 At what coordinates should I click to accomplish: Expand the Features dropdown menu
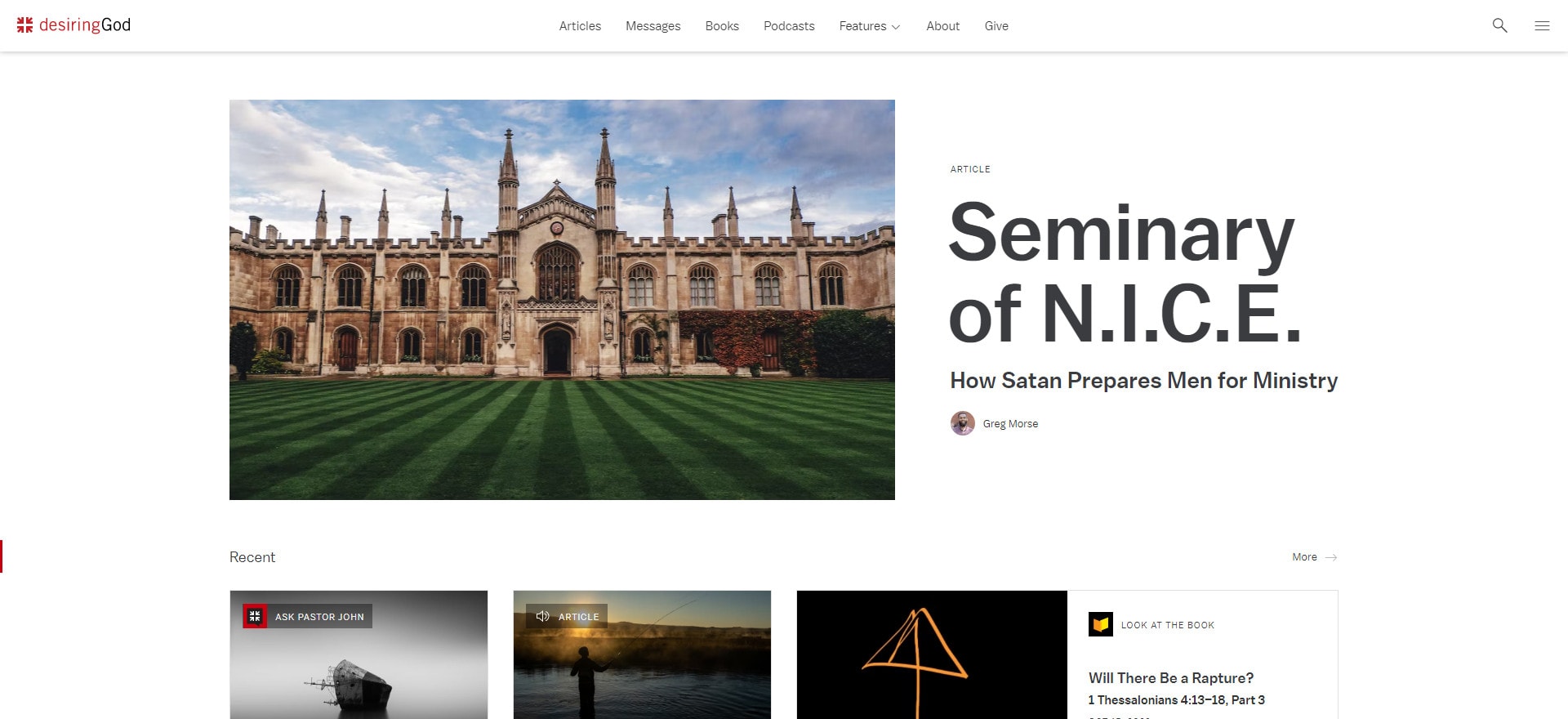pyautogui.click(x=870, y=26)
